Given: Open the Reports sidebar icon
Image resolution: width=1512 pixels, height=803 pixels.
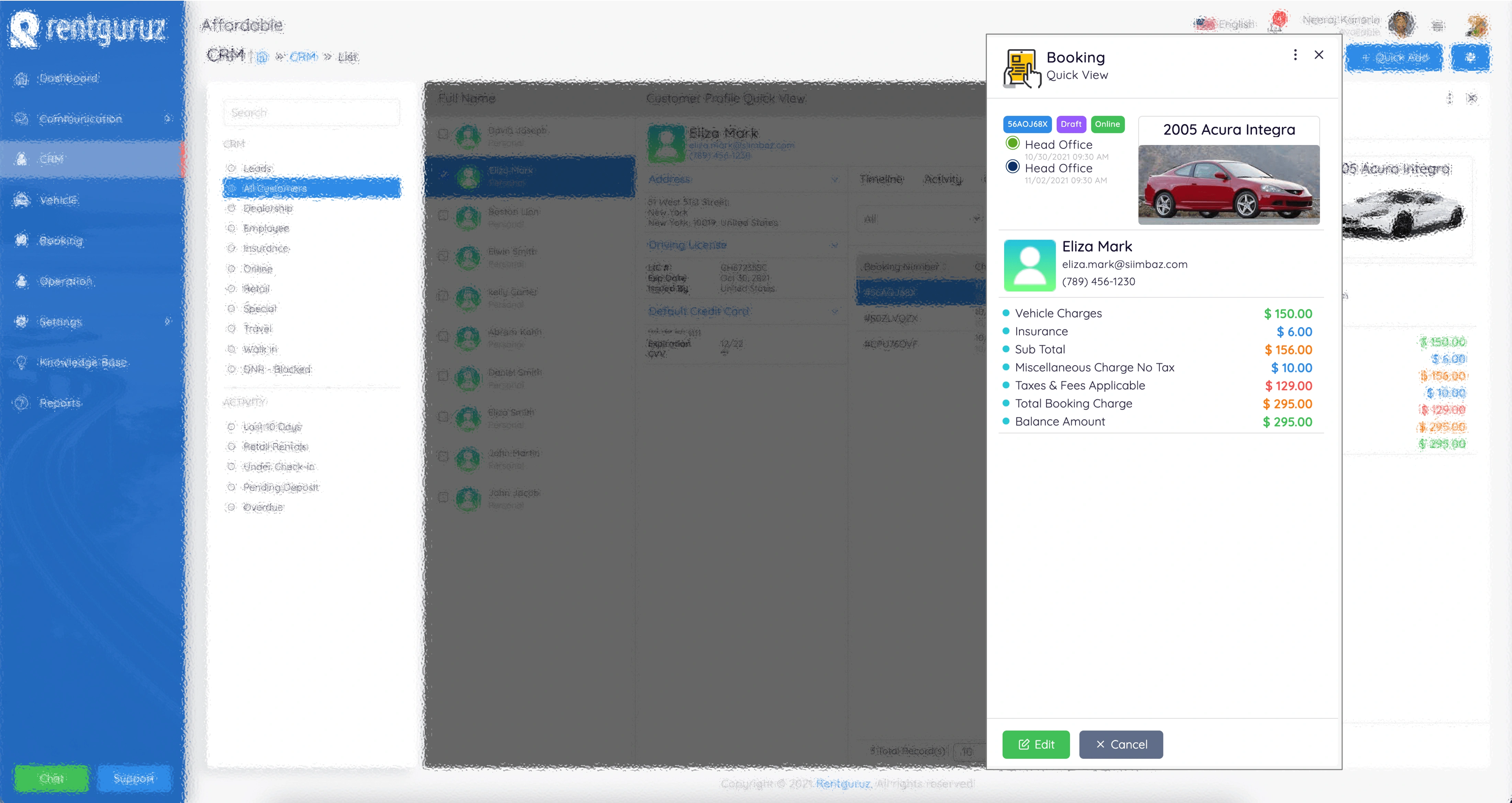Looking at the screenshot, I should pos(21,403).
